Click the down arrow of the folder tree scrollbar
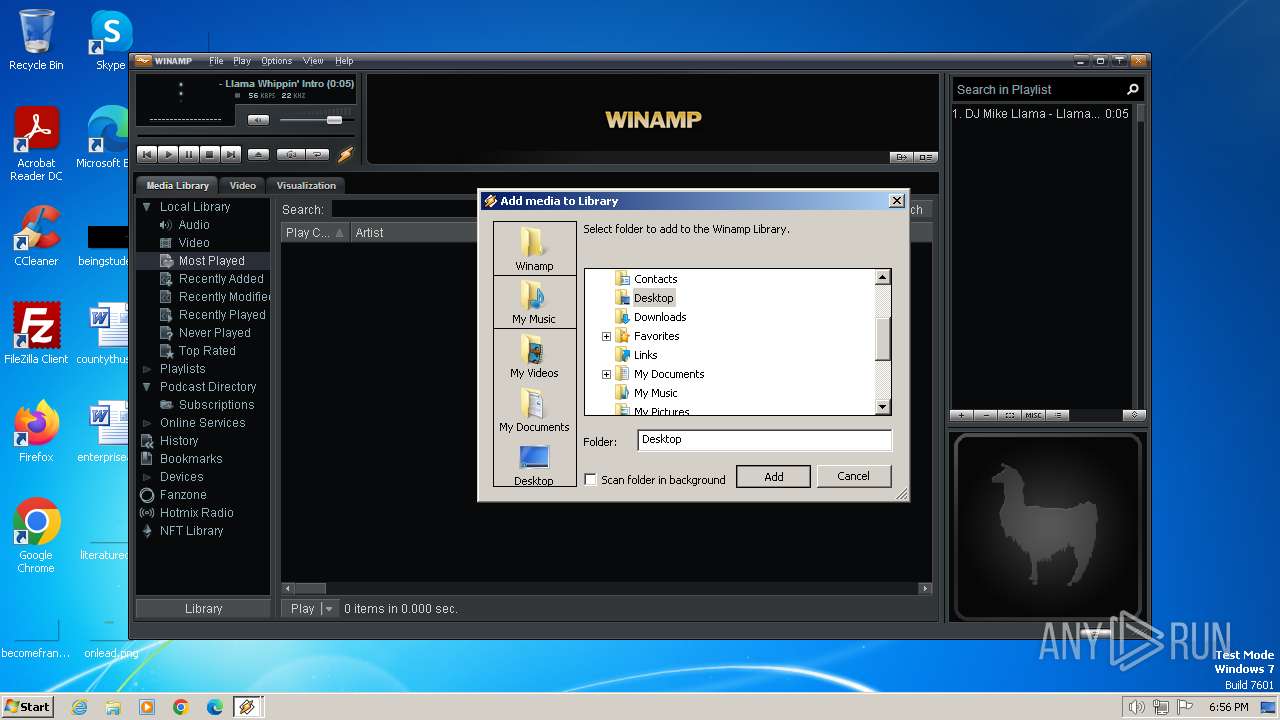This screenshot has height=720, width=1280. [x=883, y=407]
